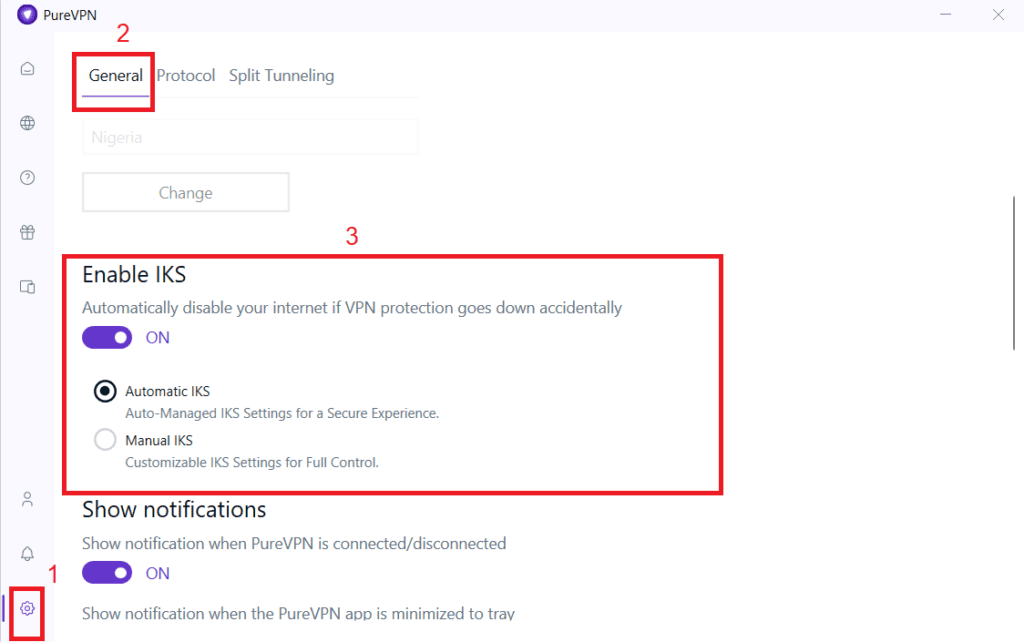Click the PureVPN logo icon
The height and width of the screenshot is (642, 1024).
(27, 14)
